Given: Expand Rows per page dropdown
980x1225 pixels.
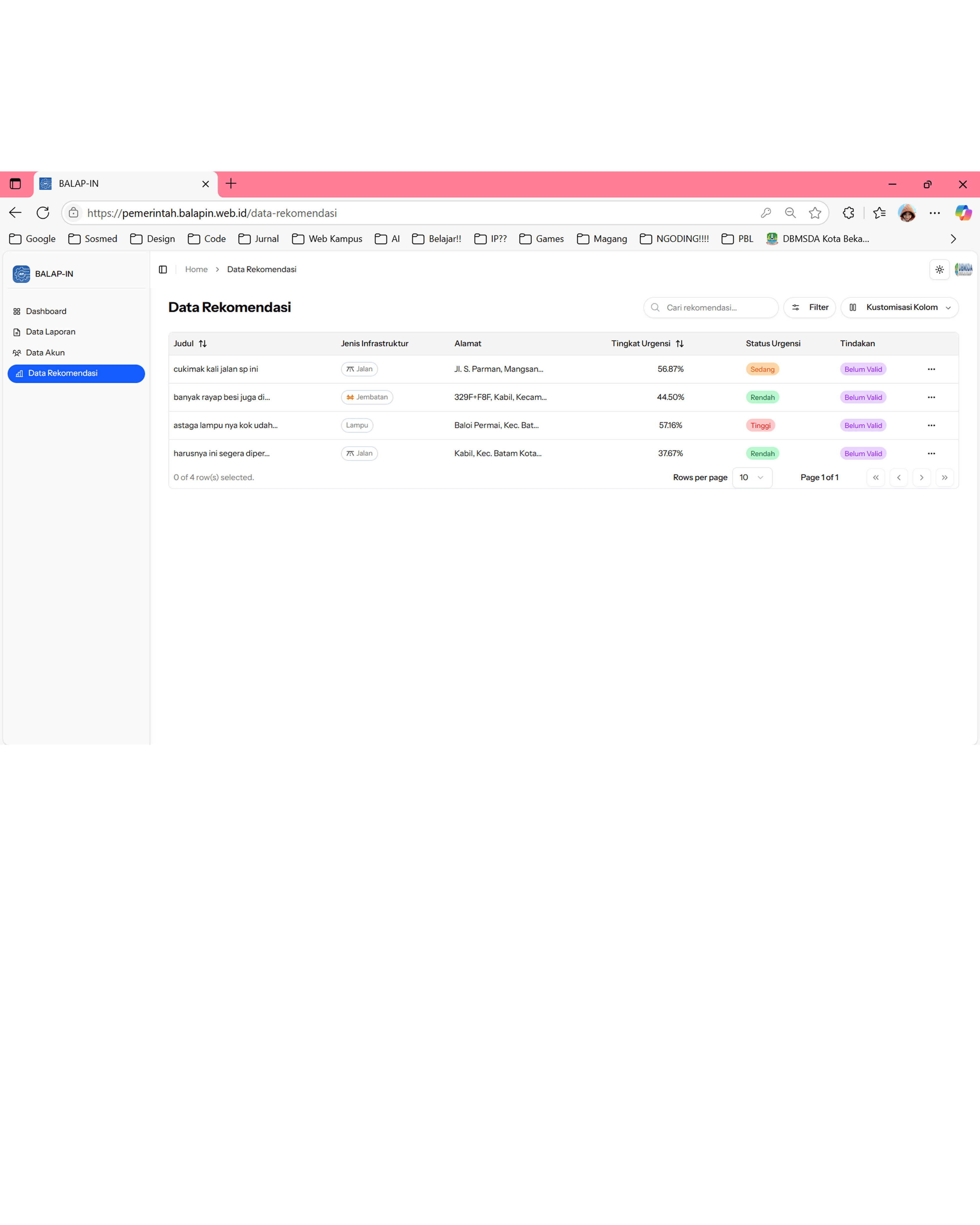Looking at the screenshot, I should [x=752, y=478].
